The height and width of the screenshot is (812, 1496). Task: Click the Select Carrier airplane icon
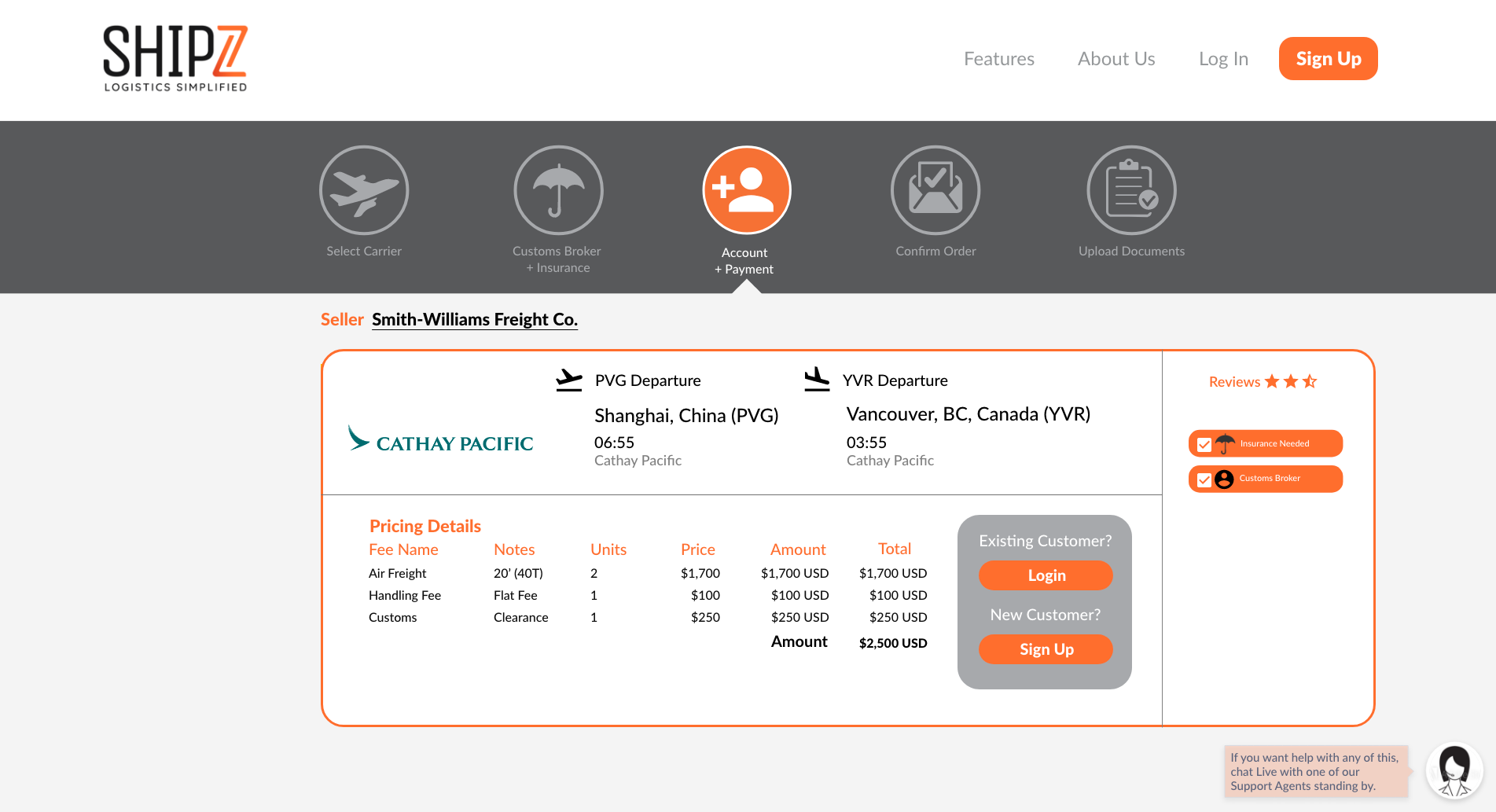pos(364,190)
